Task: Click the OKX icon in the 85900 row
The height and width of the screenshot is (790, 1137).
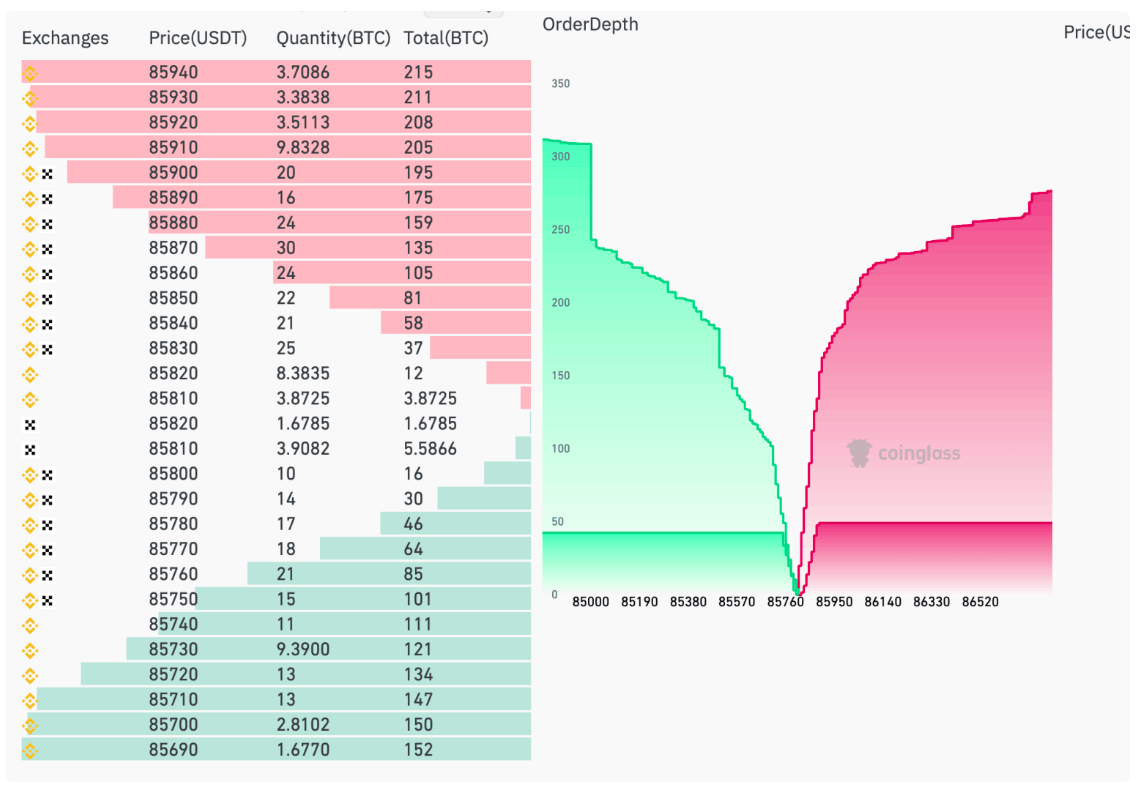Action: (47, 173)
